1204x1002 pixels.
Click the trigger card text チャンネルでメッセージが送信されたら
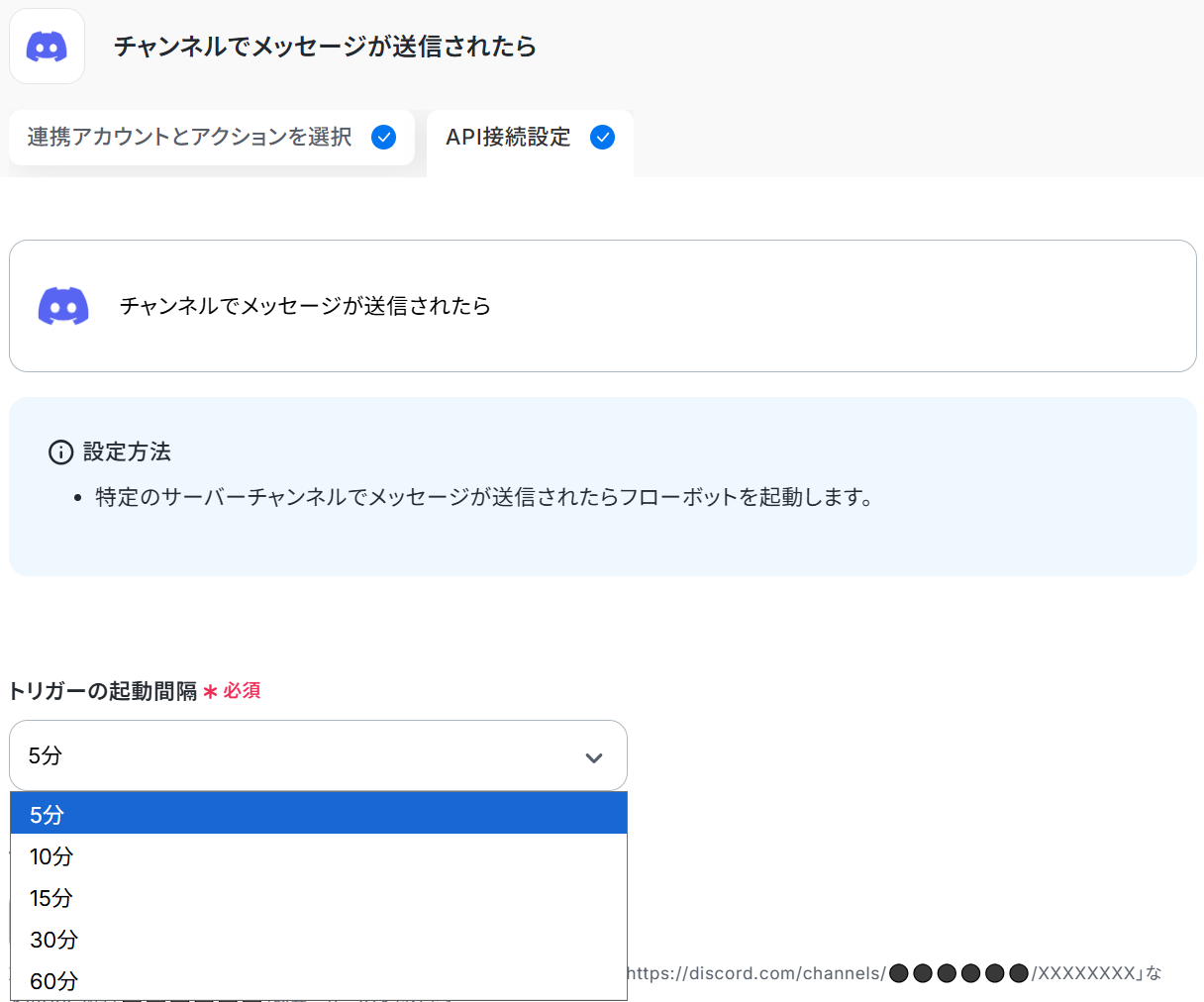click(x=305, y=306)
